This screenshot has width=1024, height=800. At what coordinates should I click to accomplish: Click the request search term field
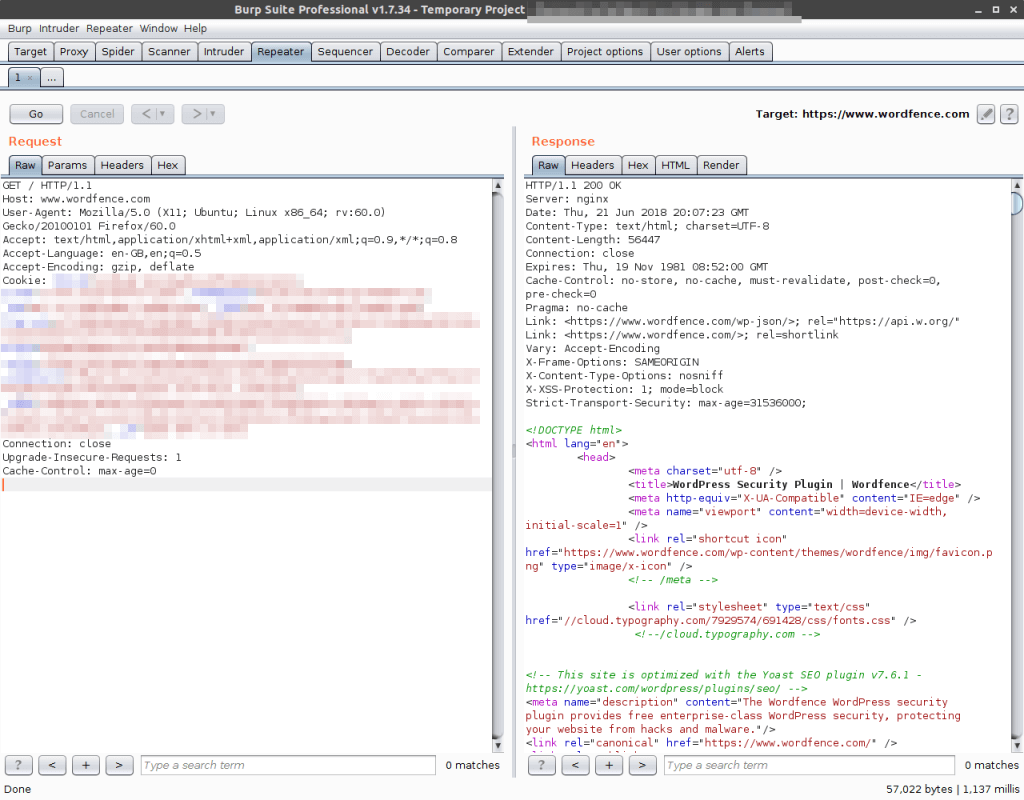(288, 765)
